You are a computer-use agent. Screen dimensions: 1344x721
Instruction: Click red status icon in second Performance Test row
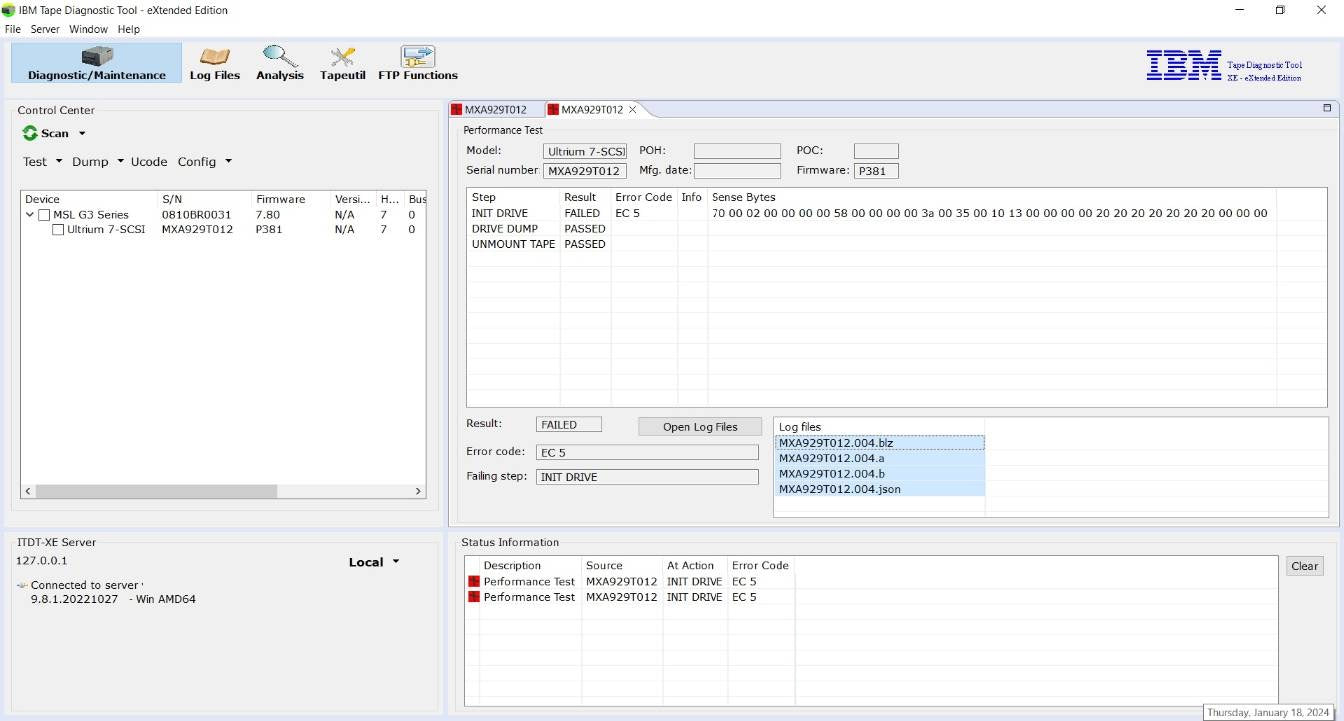474,597
